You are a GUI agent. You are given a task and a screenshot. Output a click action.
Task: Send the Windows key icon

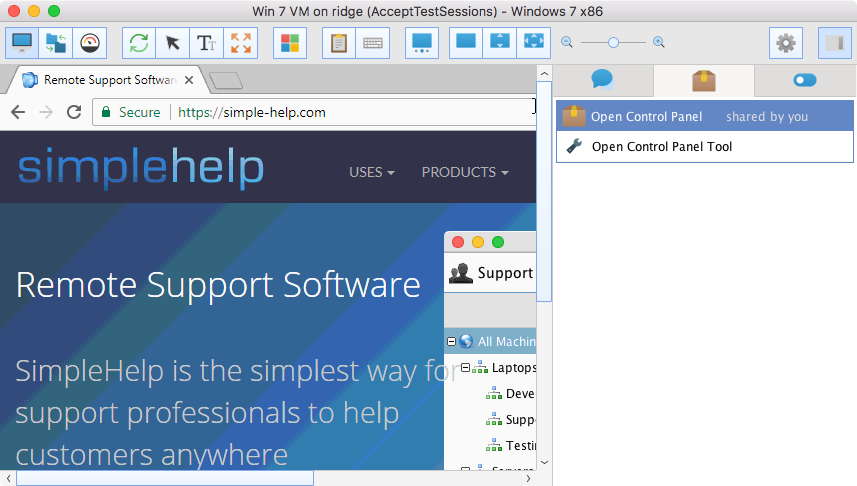coord(290,43)
